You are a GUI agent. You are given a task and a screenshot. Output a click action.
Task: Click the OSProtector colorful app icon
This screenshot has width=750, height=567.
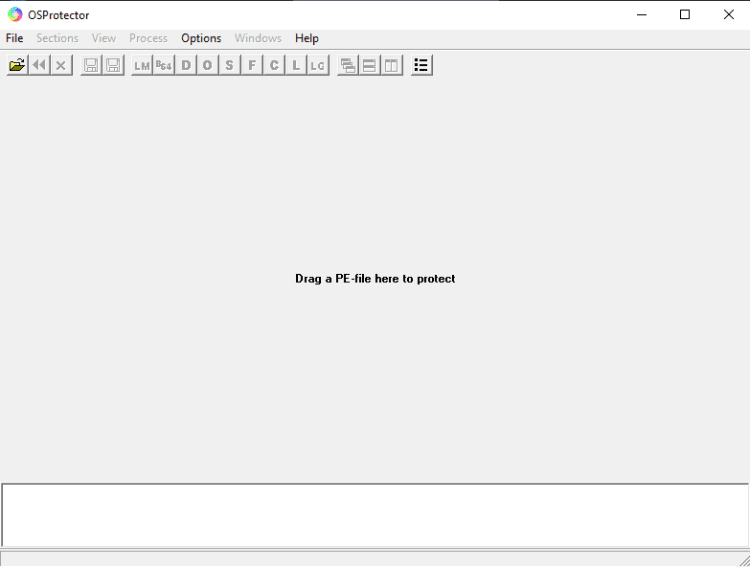[15, 15]
